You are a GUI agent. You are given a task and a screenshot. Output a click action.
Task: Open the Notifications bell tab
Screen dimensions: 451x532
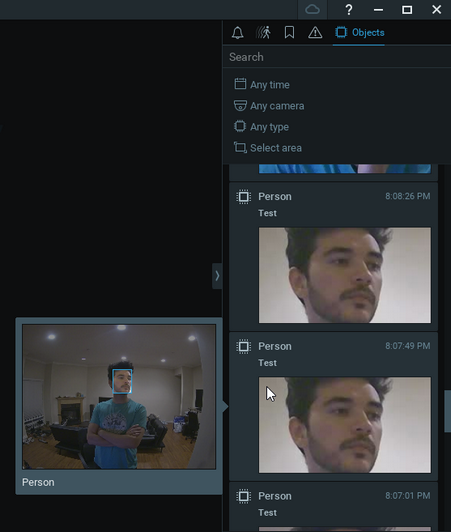[238, 33]
